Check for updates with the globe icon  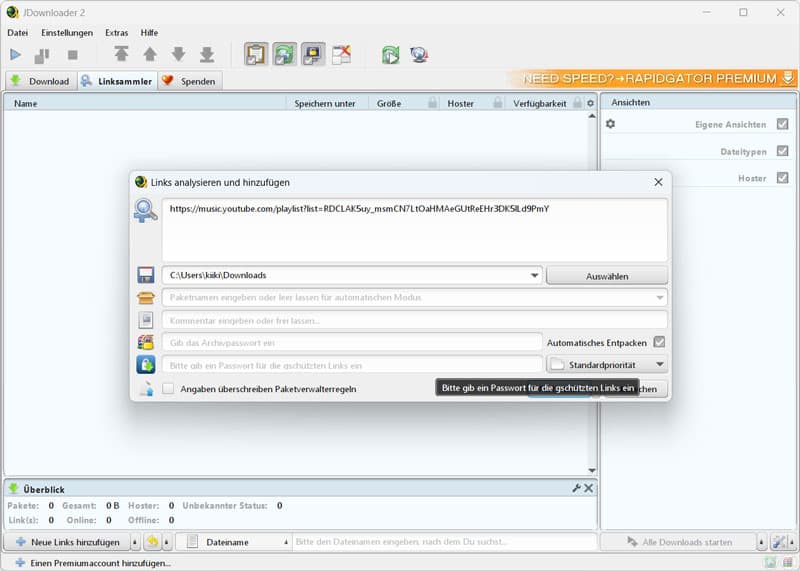point(419,55)
